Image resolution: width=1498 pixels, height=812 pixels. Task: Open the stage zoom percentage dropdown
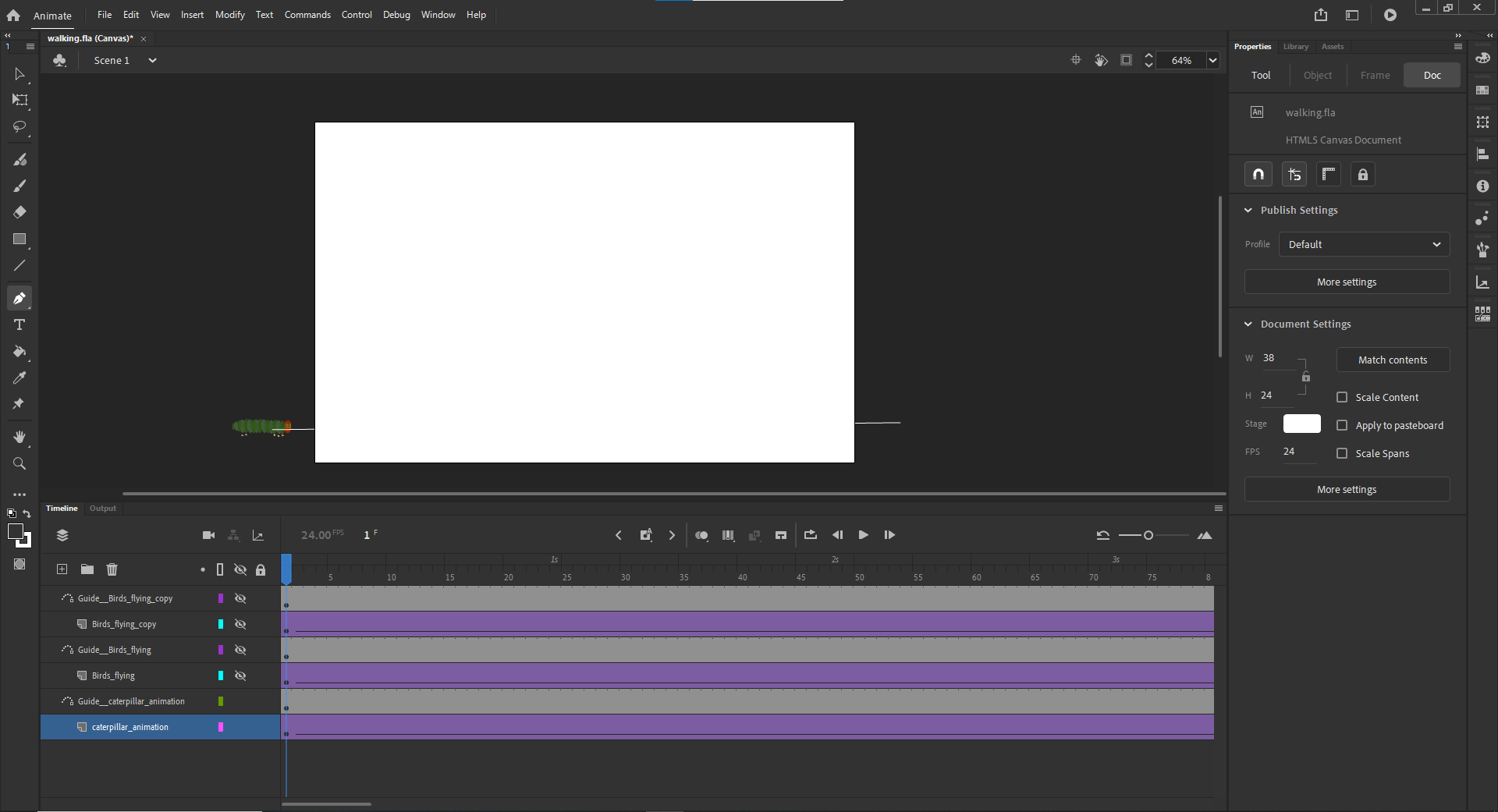tap(1212, 60)
